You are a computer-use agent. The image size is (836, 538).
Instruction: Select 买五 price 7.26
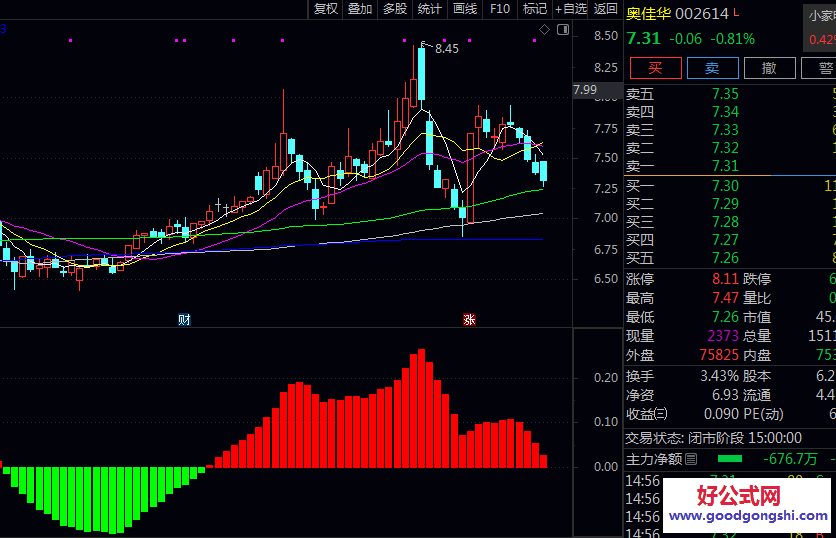[x=725, y=259]
